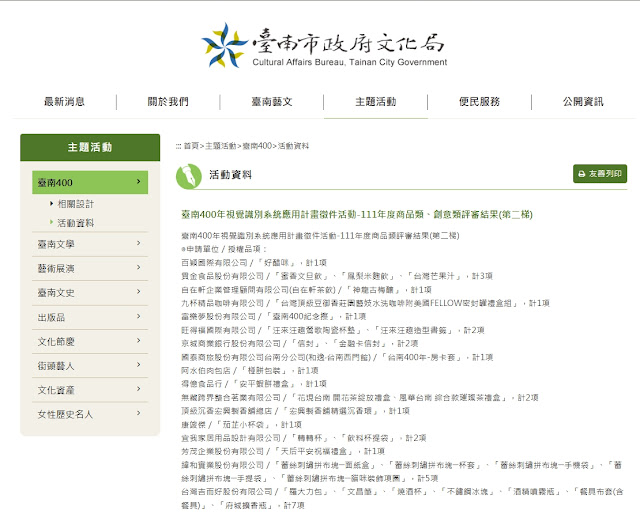This screenshot has width=640, height=521.
Task: Open the 主題活動 menu
Action: tap(376, 102)
